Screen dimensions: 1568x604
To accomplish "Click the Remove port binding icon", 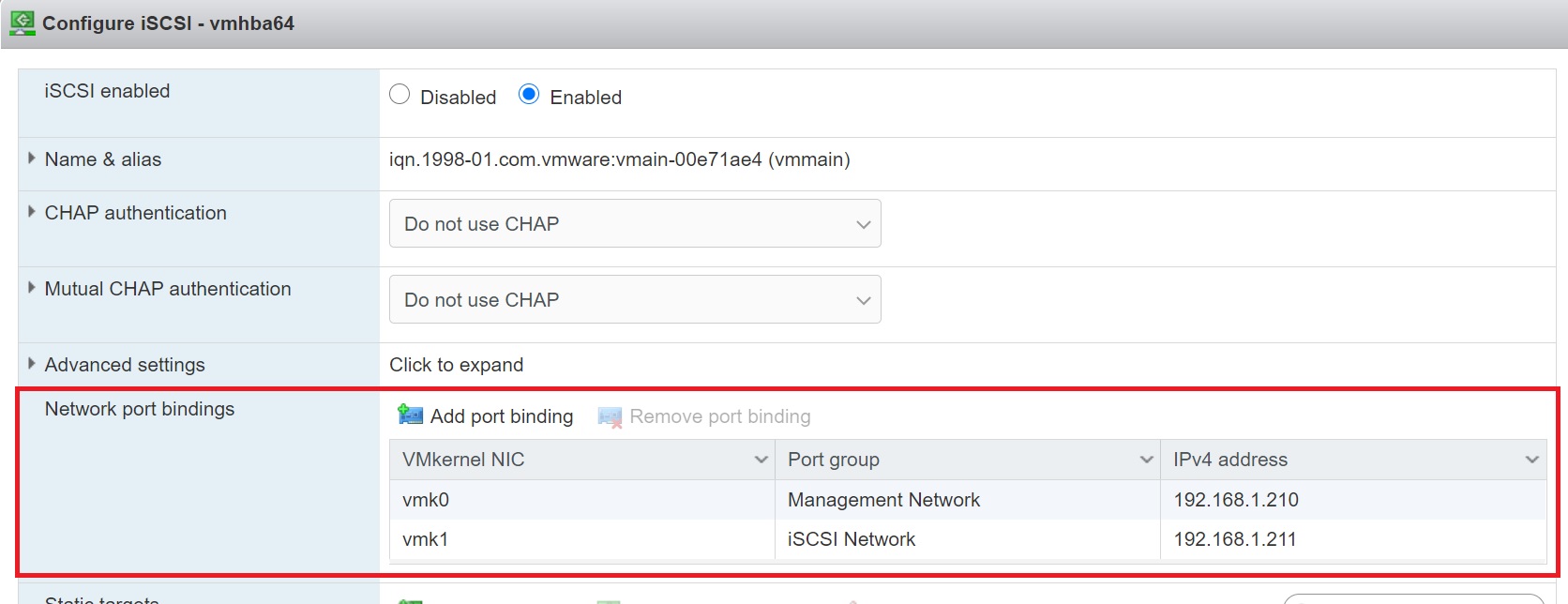I will click(610, 416).
